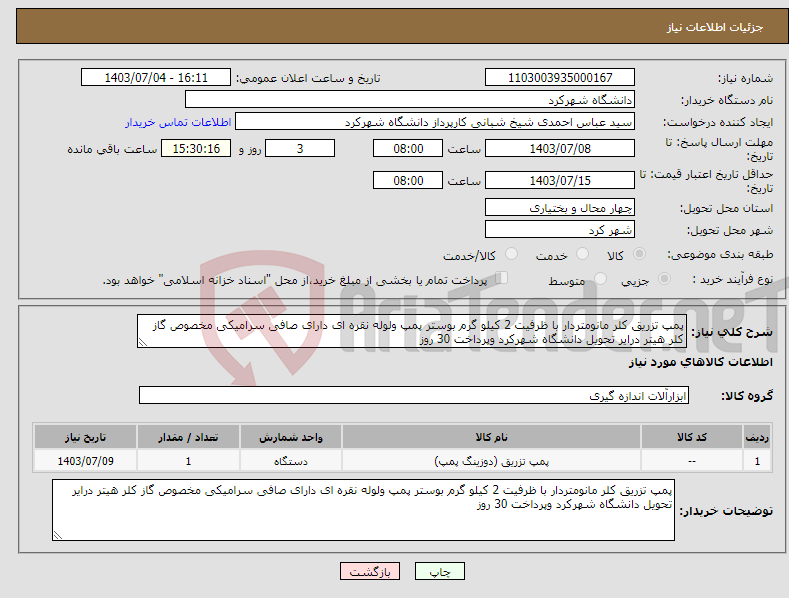The image size is (789, 598).
Task: Click resize handle of the توضیحات خریدار textarea
Action: (58, 535)
